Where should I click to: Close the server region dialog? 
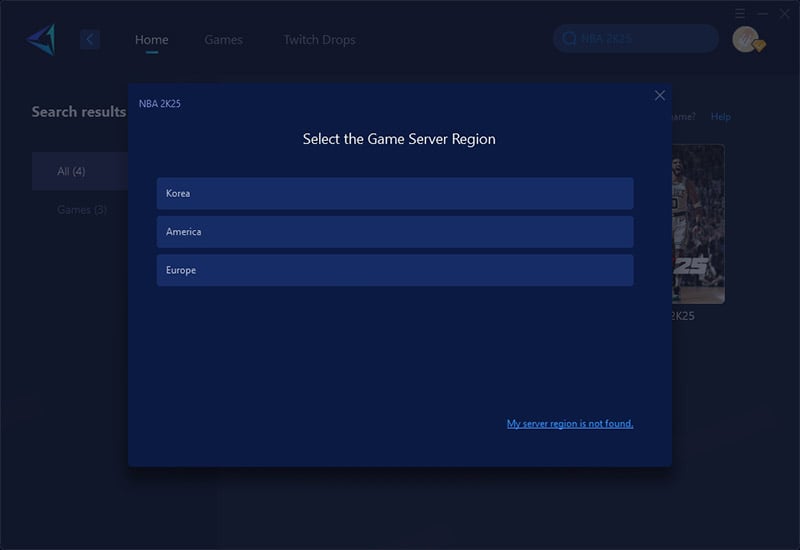tap(660, 95)
